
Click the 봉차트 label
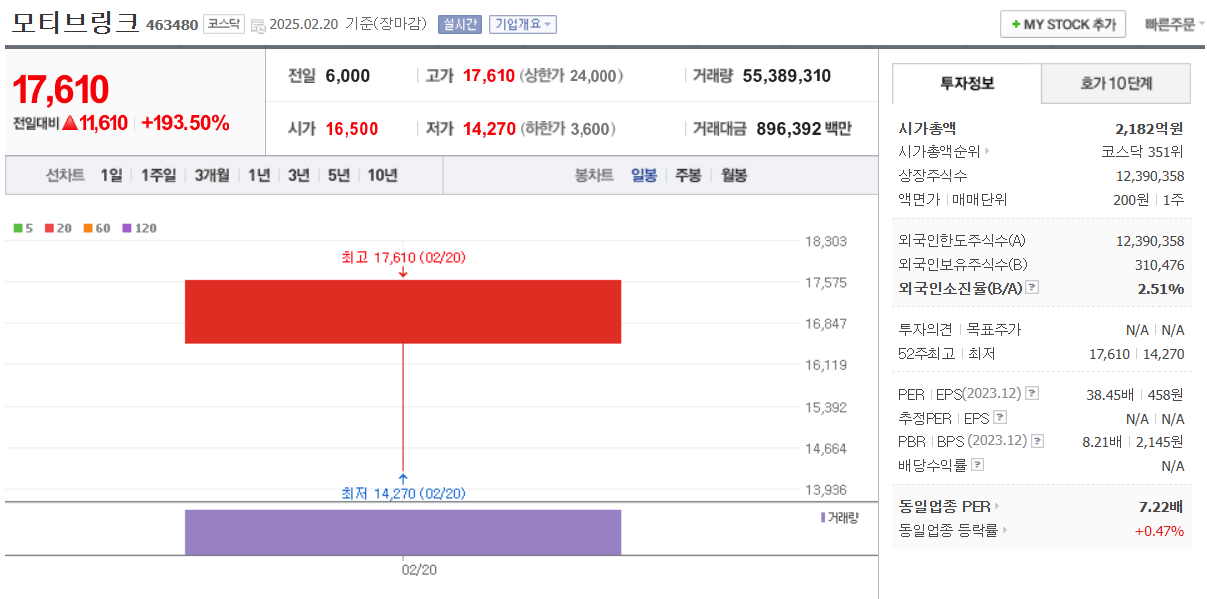point(594,175)
